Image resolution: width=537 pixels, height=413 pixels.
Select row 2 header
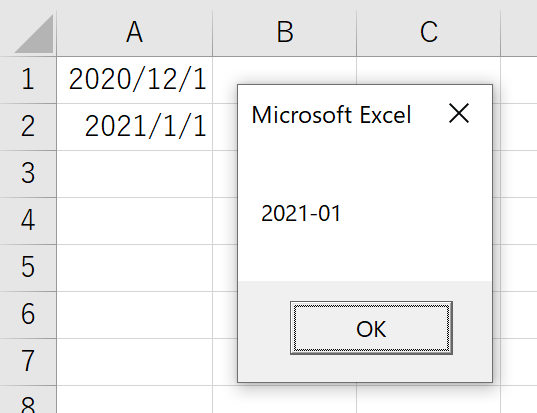[28, 127]
